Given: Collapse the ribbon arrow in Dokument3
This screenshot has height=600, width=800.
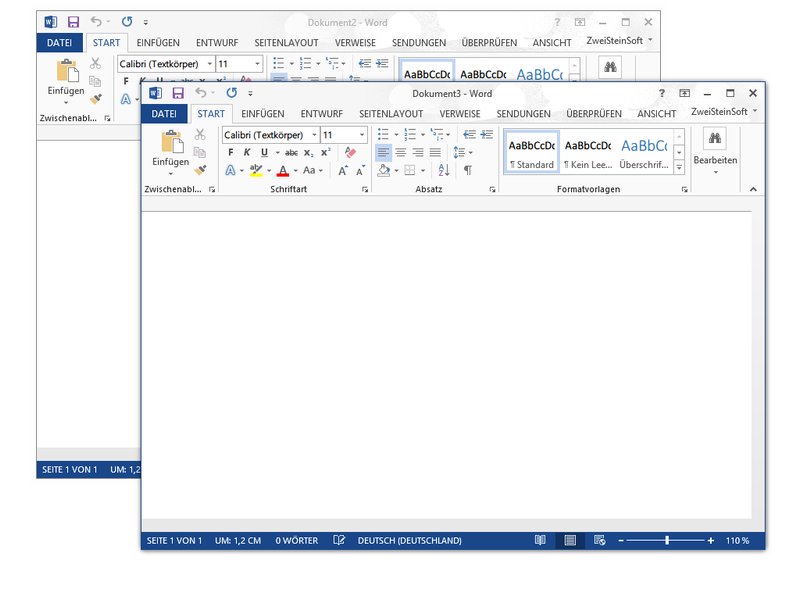Looking at the screenshot, I should point(753,189).
